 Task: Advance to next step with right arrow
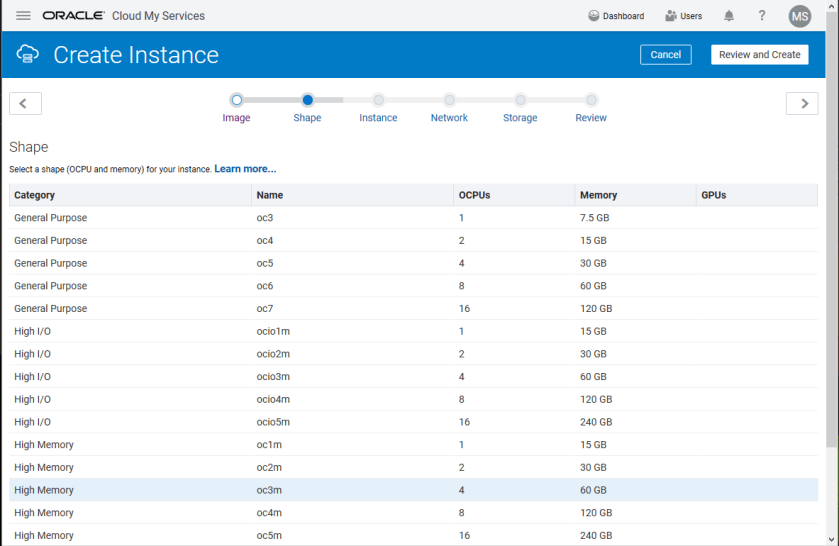click(802, 103)
